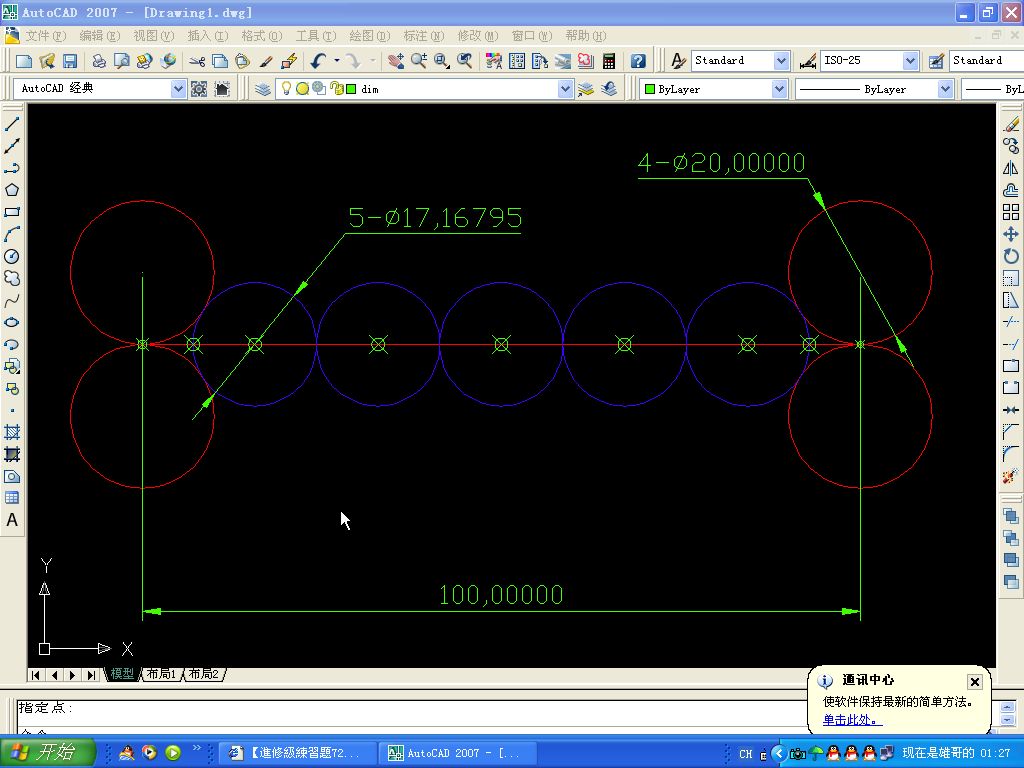1024x768 pixels.
Task: Select the Fillet tool
Action: pos(1011,454)
